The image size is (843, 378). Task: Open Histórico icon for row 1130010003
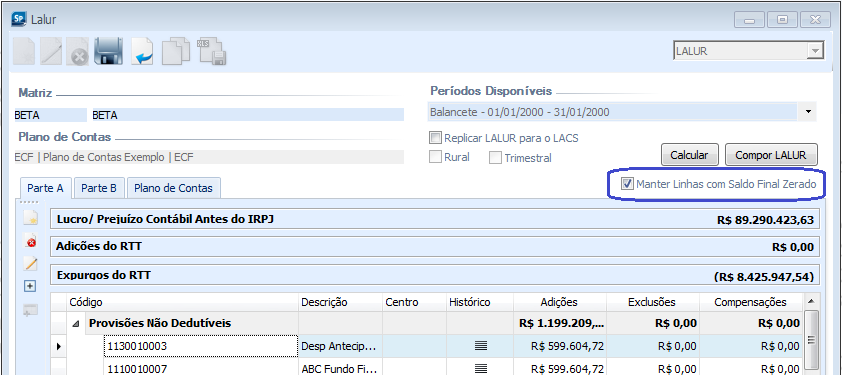pyautogui.click(x=481, y=346)
